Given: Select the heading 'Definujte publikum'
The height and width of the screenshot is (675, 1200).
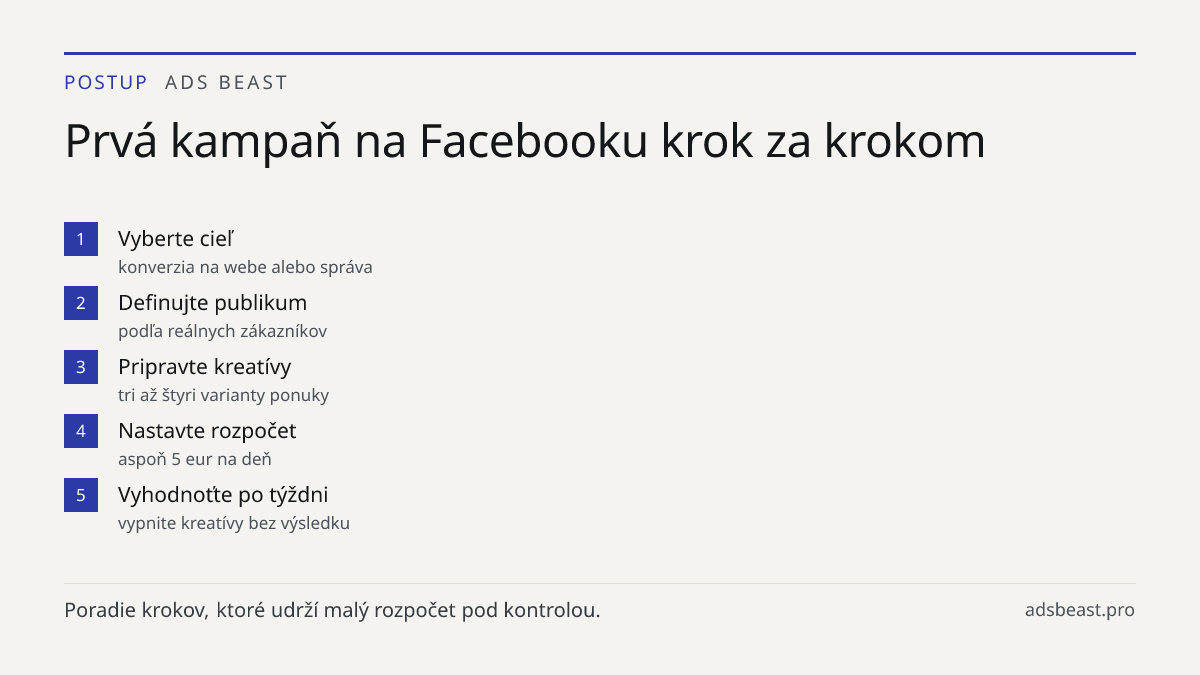Looking at the screenshot, I should (x=212, y=303).
